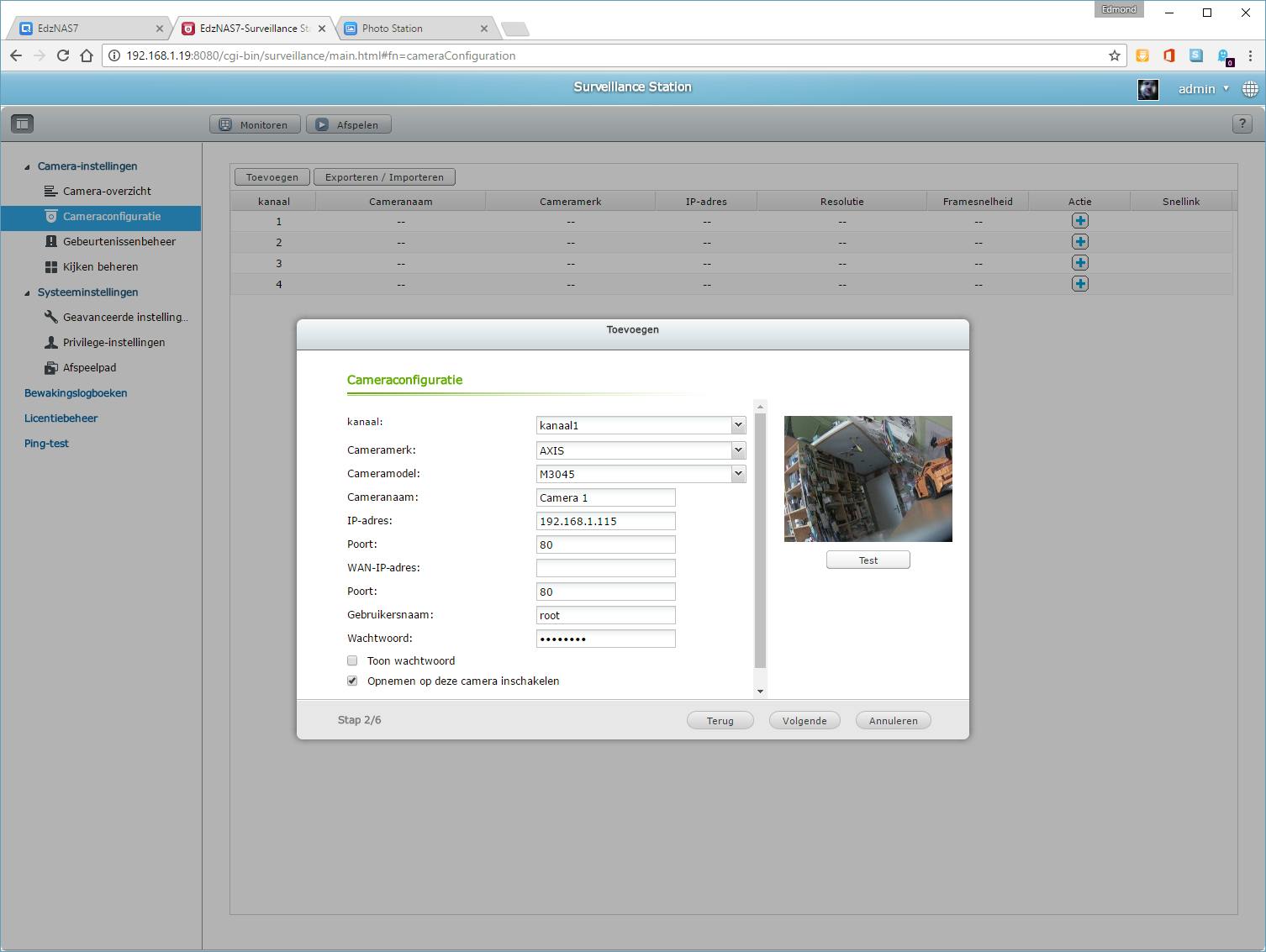
Task: Click the add camera plus icon for channel 1
Action: 1079,221
